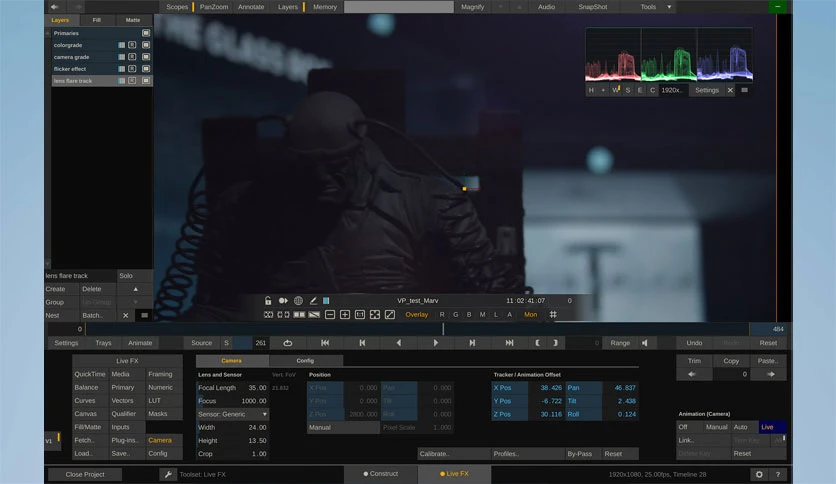Open the 1920x resolution dropdown in scopes
836x484 pixels.
(672, 90)
